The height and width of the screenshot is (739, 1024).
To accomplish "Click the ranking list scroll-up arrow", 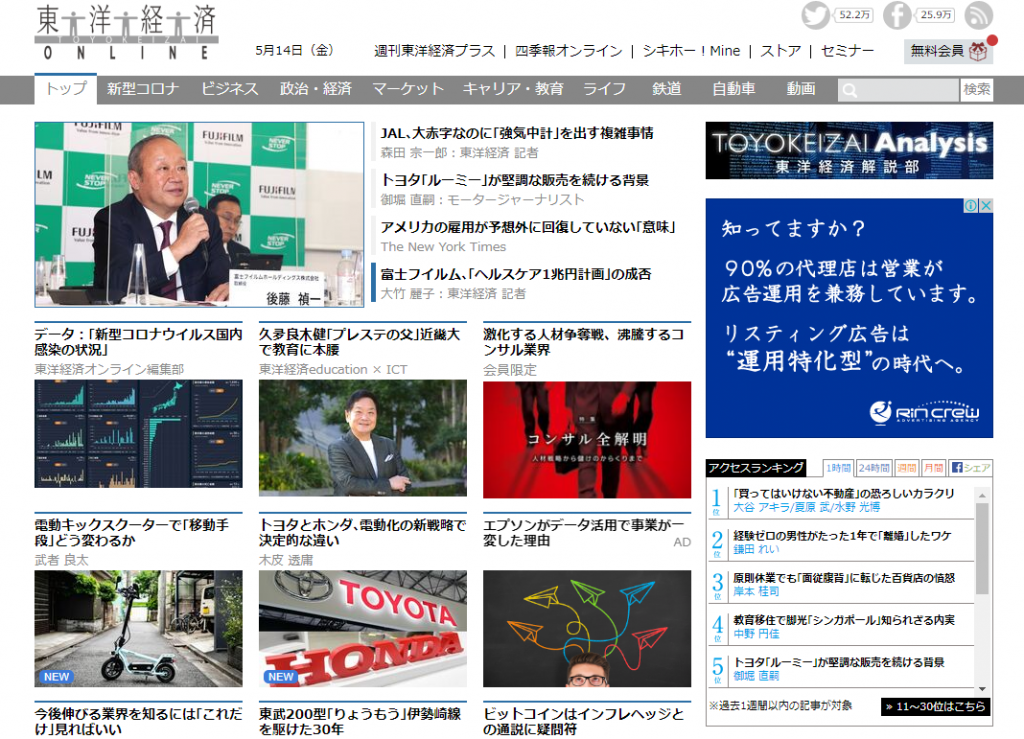I will (x=983, y=496).
